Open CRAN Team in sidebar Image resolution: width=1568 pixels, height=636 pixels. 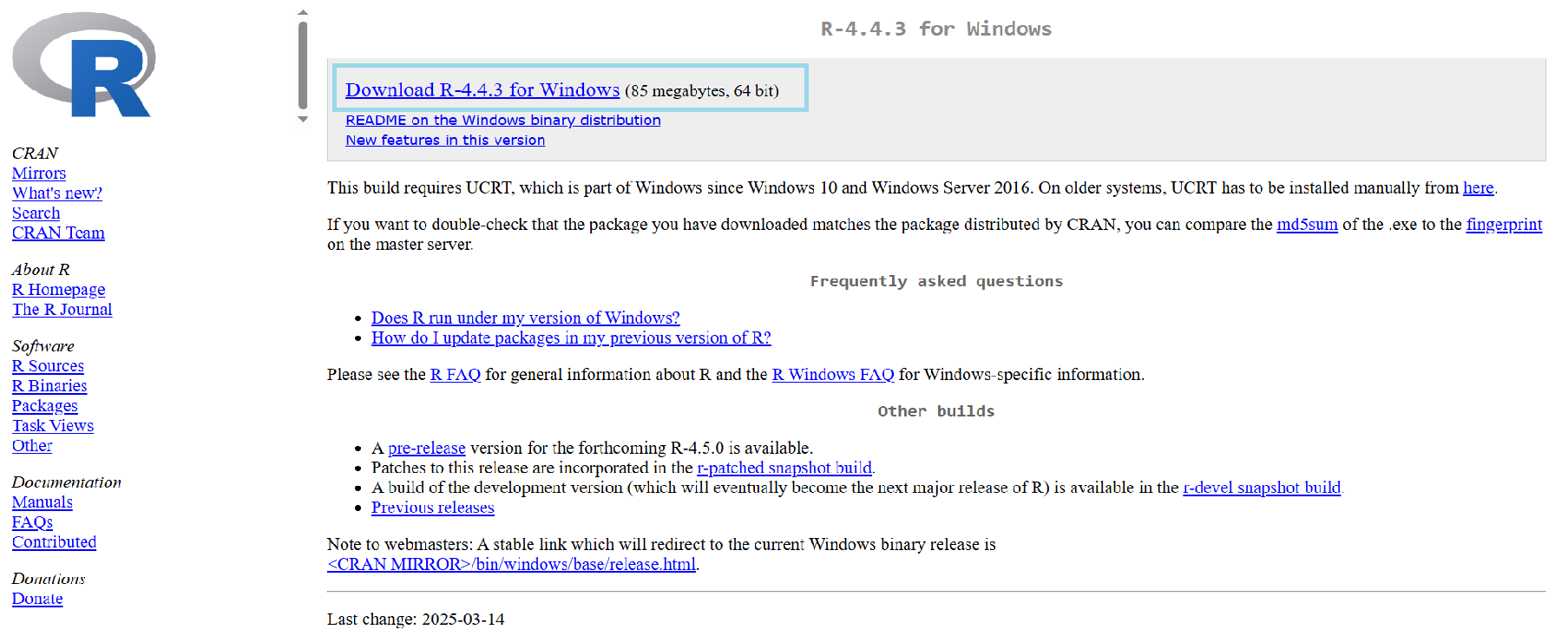click(58, 233)
